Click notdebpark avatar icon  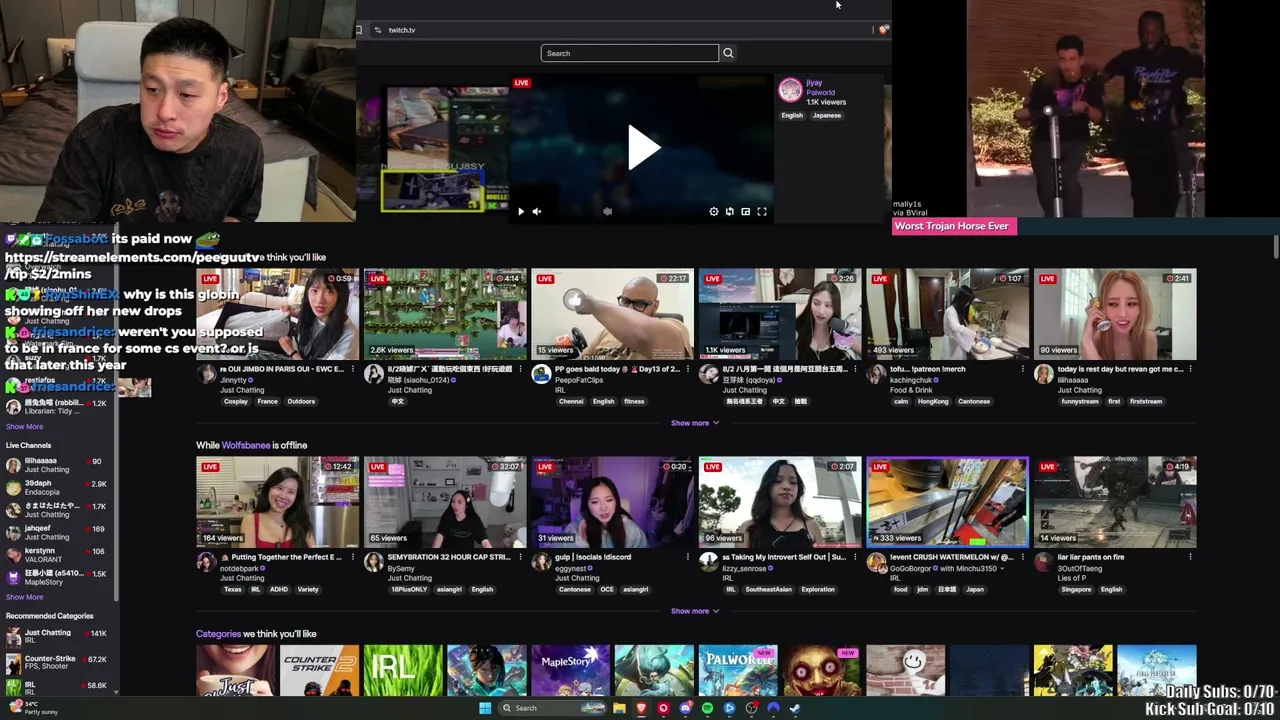pos(206,562)
